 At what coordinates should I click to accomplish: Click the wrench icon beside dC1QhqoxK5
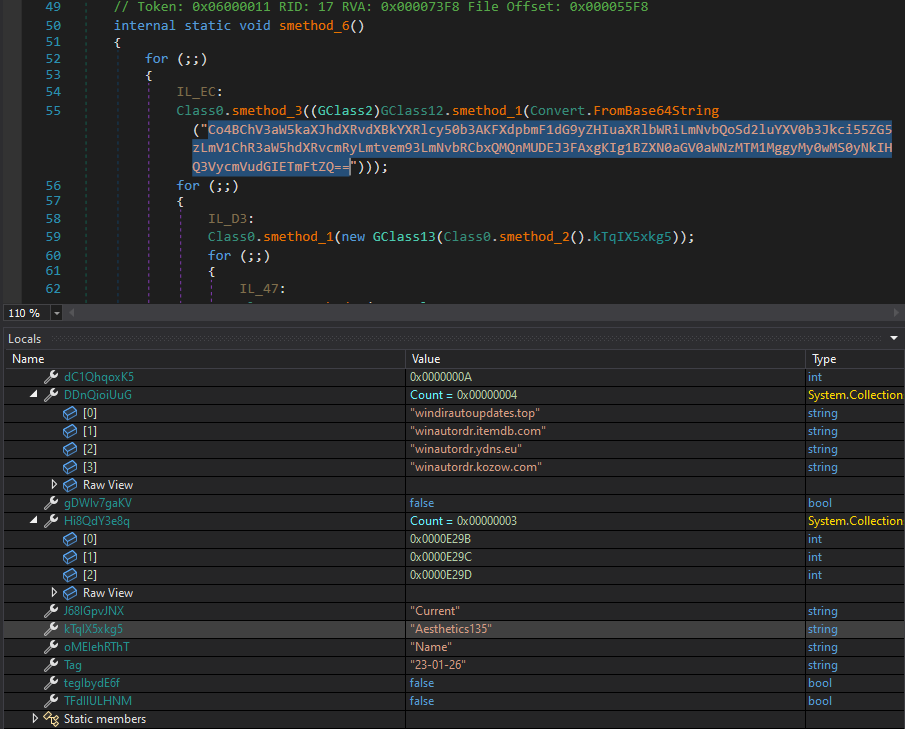(x=51, y=377)
